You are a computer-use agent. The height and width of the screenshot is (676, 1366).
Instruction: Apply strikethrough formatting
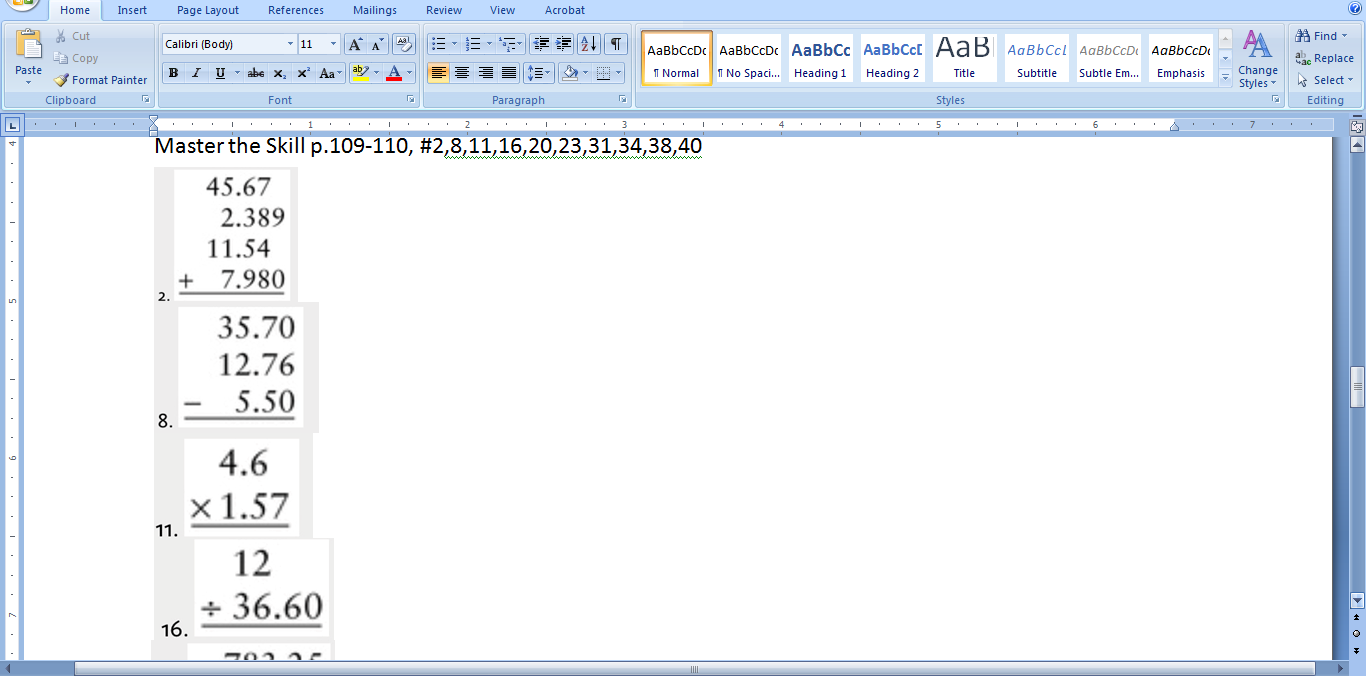point(256,74)
